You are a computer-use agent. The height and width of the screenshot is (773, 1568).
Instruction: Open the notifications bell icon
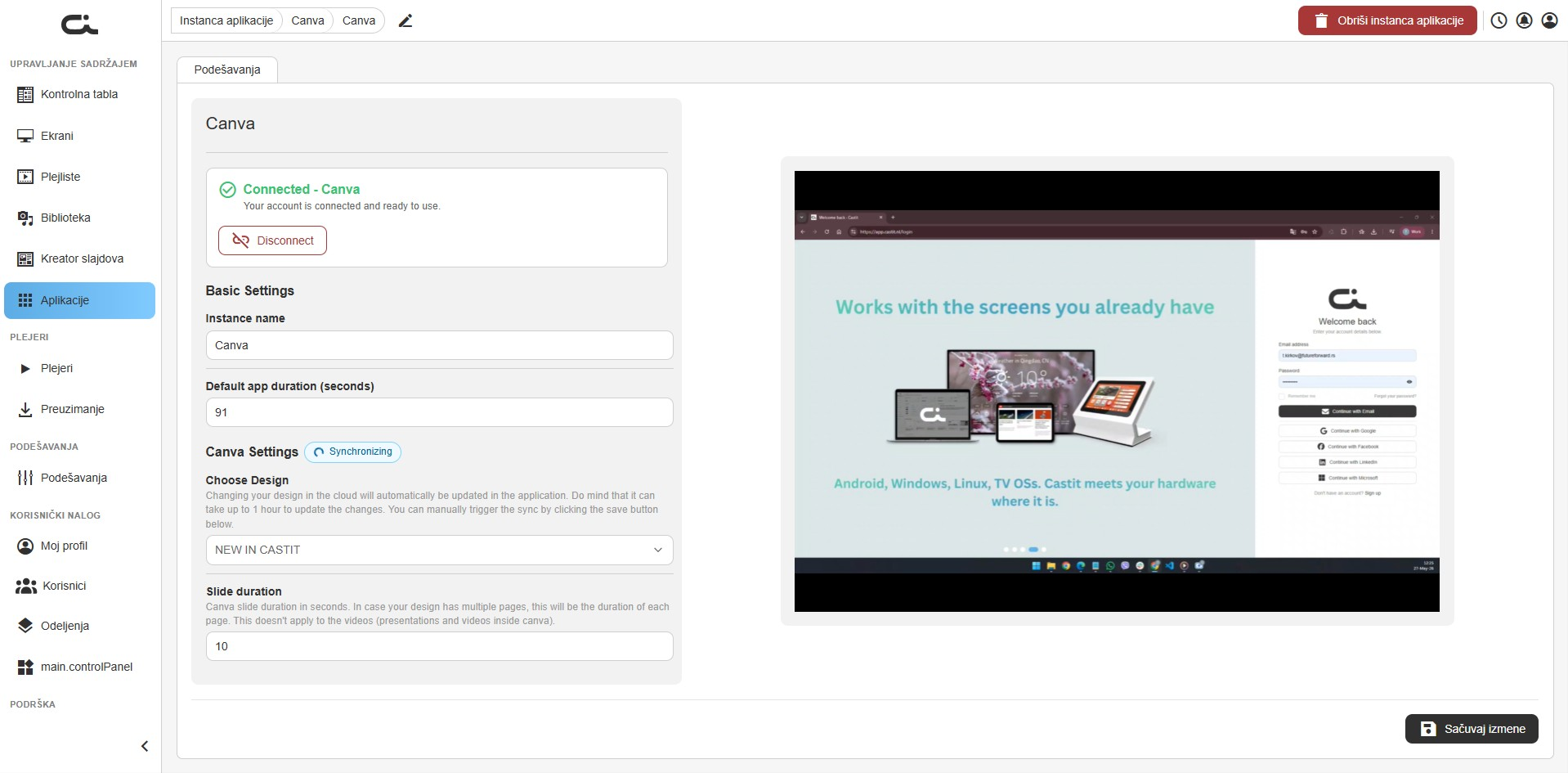pos(1524,20)
